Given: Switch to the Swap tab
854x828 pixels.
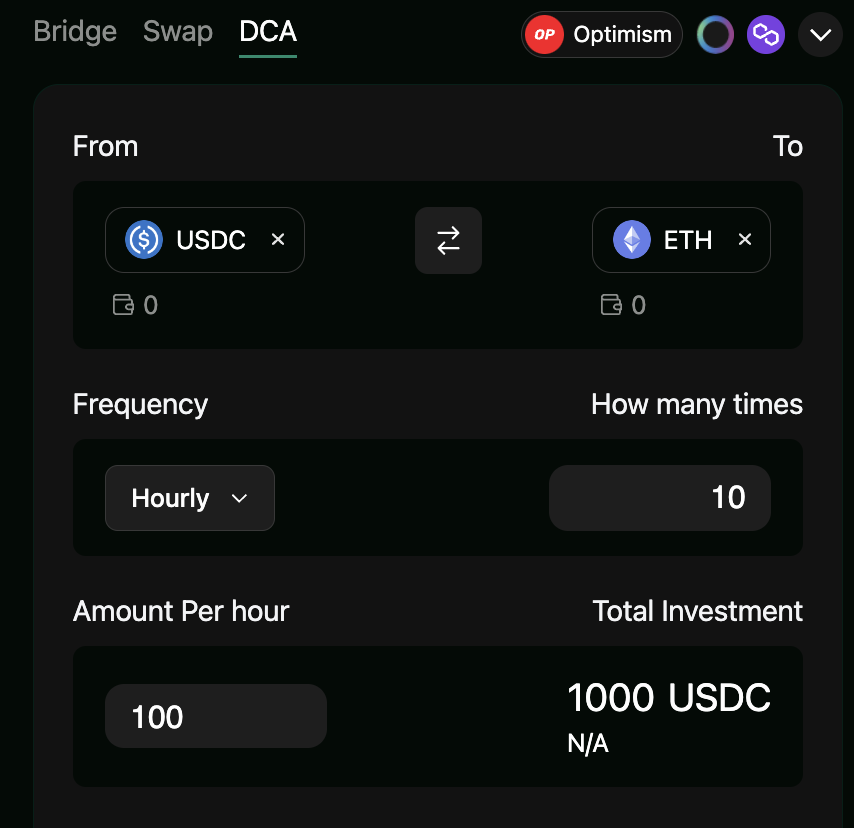Looking at the screenshot, I should [x=177, y=31].
